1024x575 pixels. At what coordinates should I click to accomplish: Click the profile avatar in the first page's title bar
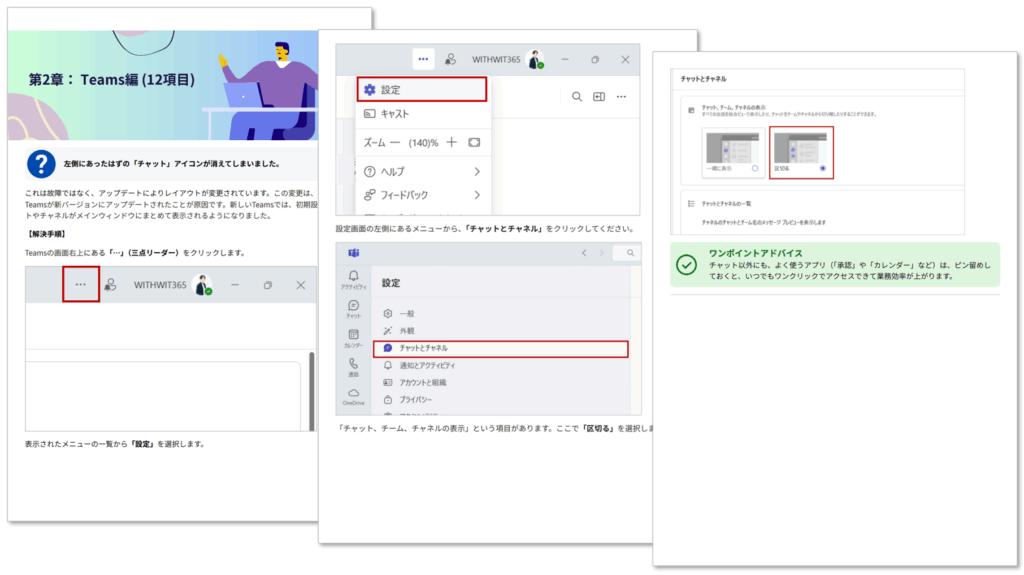pyautogui.click(x=203, y=285)
